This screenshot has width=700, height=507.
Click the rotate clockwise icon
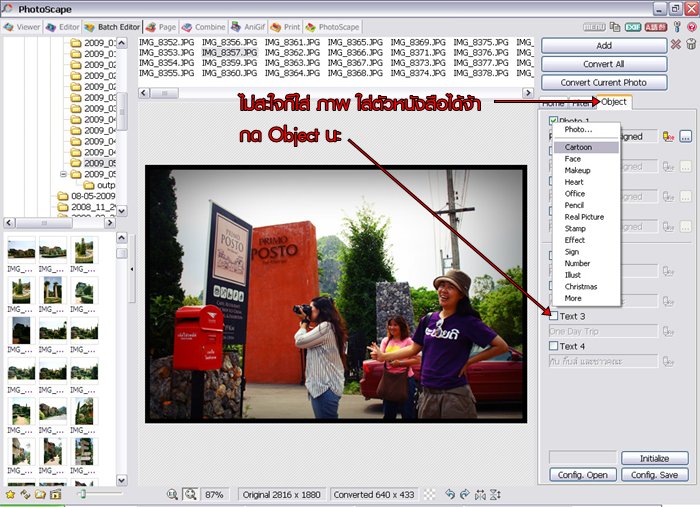click(465, 495)
